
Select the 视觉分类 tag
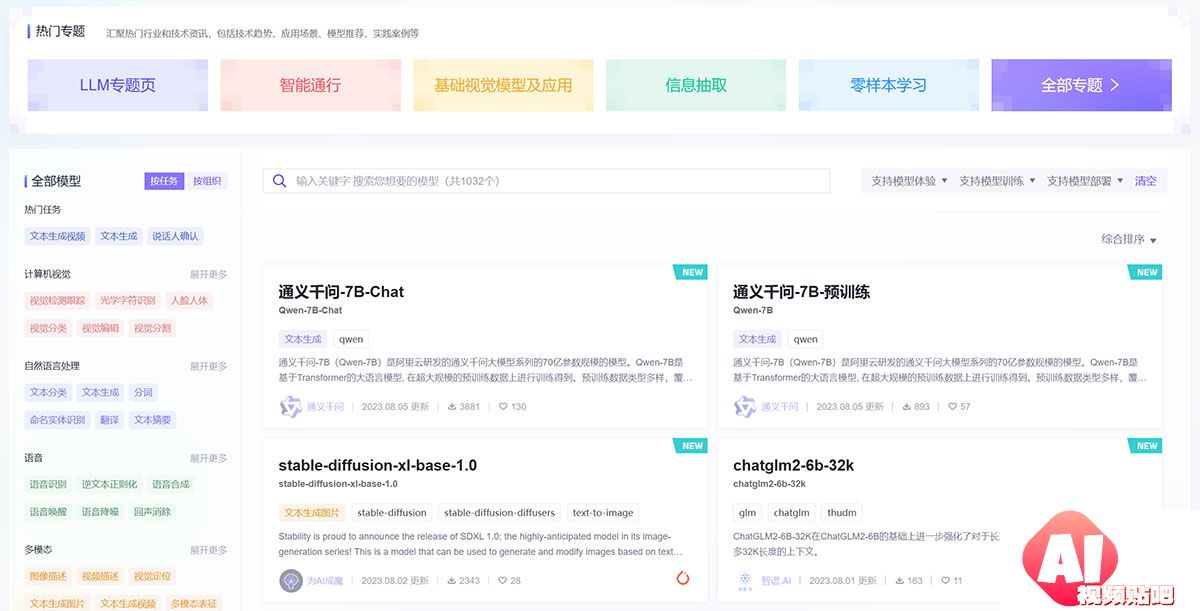[48, 328]
